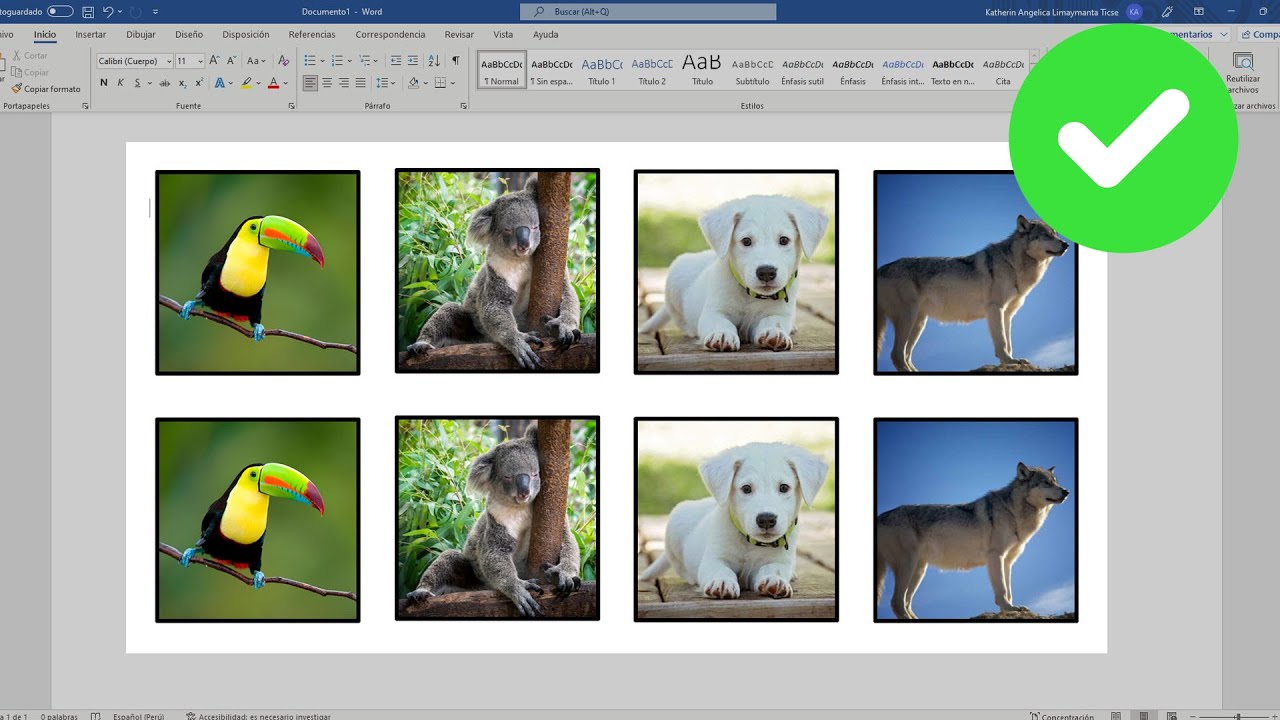Apply text effects with the blue A icon
The height and width of the screenshot is (720, 1280).
coord(219,83)
